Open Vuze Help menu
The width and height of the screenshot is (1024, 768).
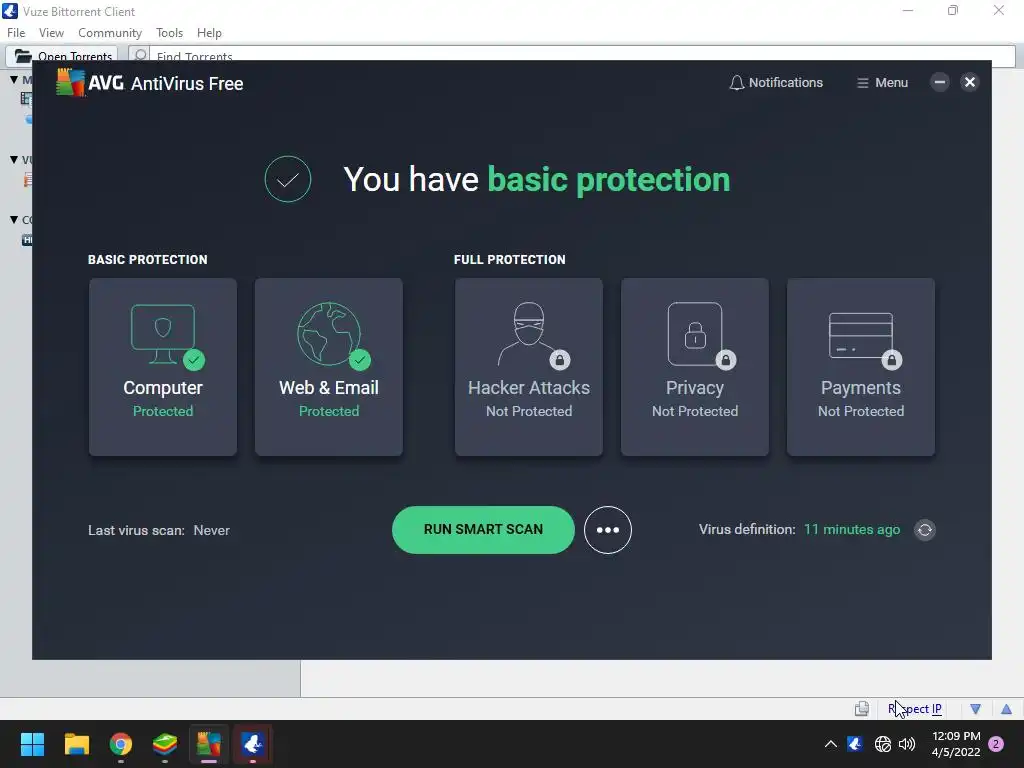(x=209, y=33)
